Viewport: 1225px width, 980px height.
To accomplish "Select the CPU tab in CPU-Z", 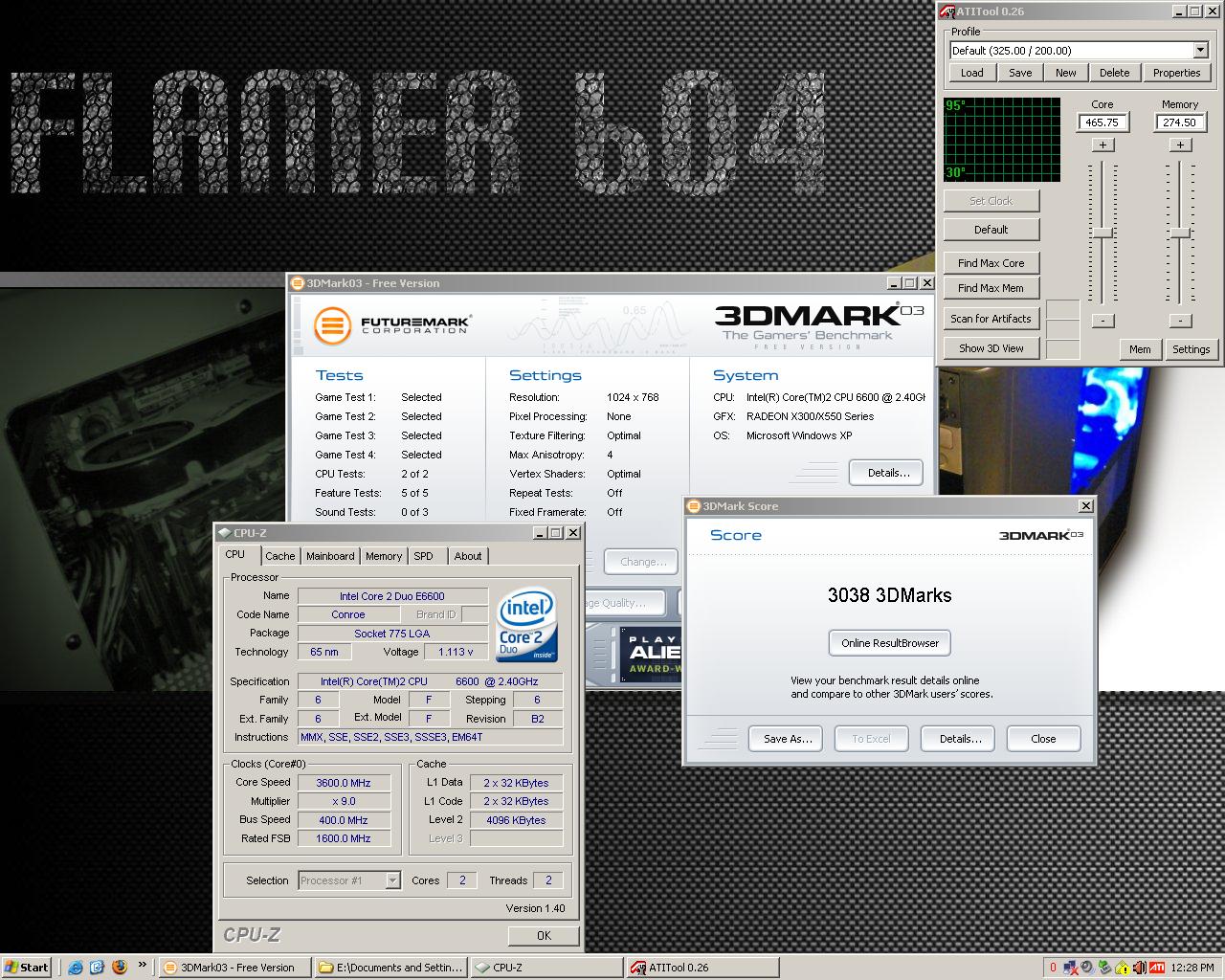I will tap(235, 554).
